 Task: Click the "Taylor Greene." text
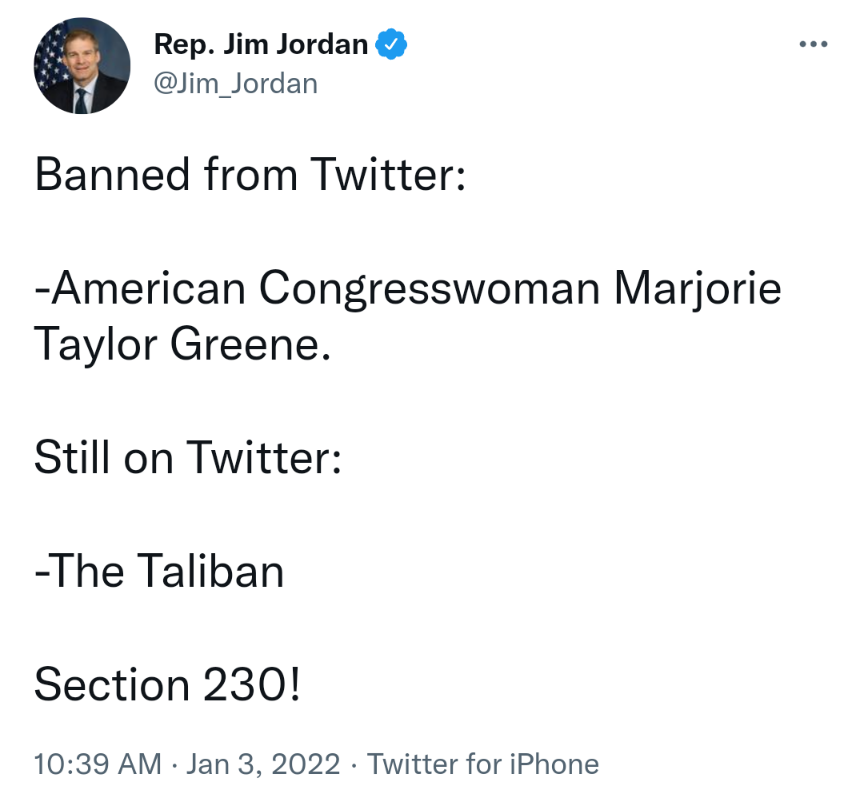coord(181,344)
